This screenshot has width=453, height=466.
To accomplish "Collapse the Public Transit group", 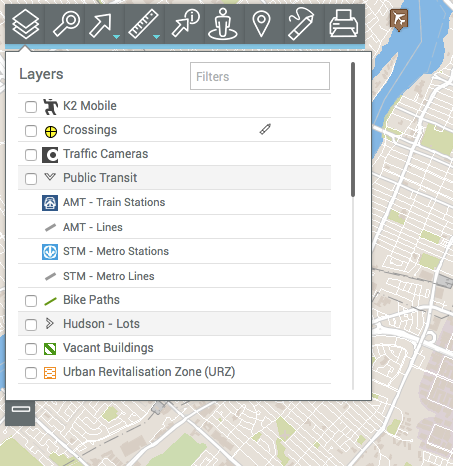I will tap(50, 177).
